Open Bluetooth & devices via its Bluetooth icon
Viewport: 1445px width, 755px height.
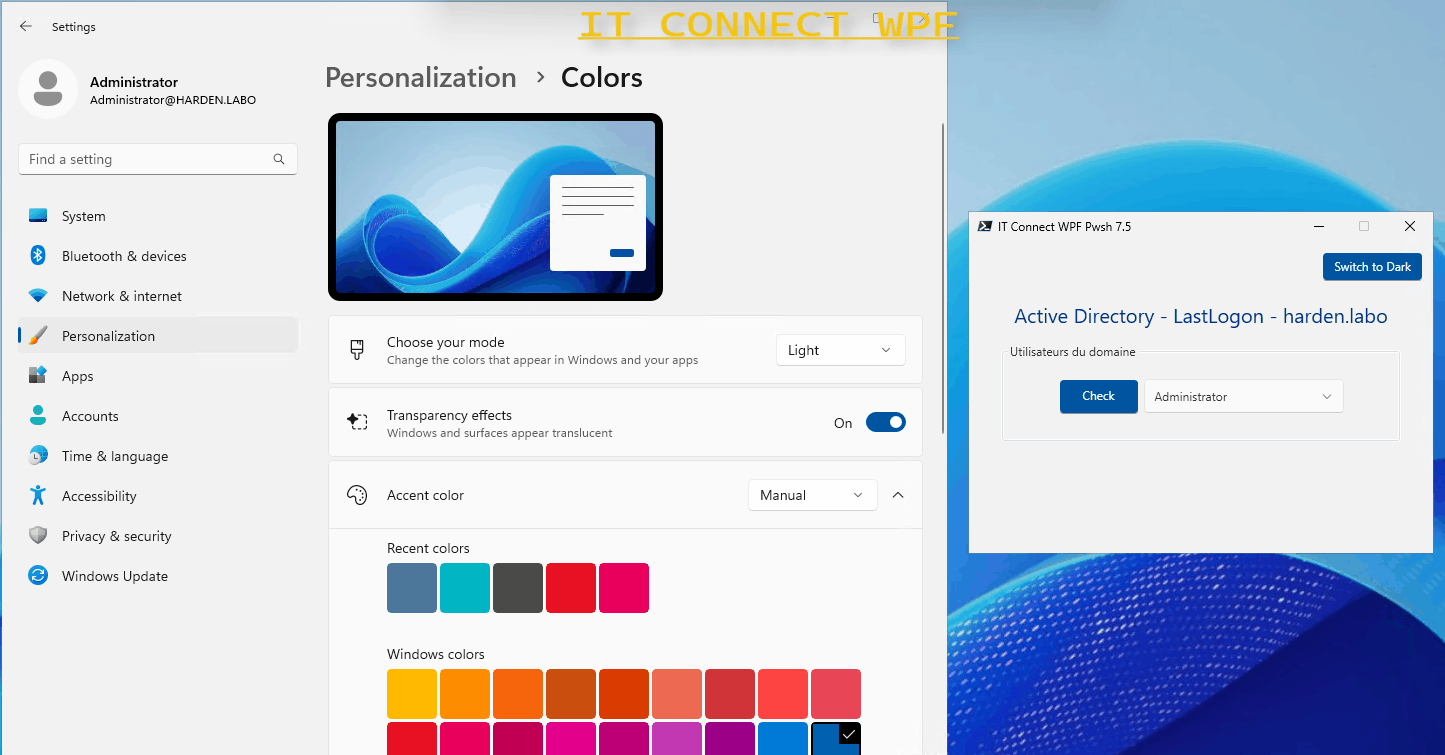[x=38, y=256]
